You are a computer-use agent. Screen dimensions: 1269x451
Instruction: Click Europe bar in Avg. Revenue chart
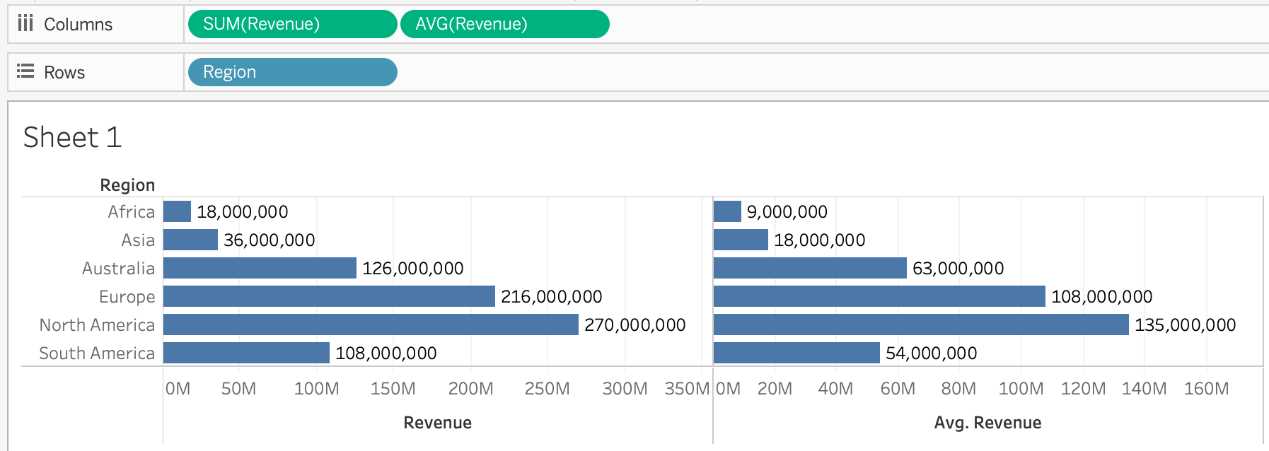click(879, 297)
